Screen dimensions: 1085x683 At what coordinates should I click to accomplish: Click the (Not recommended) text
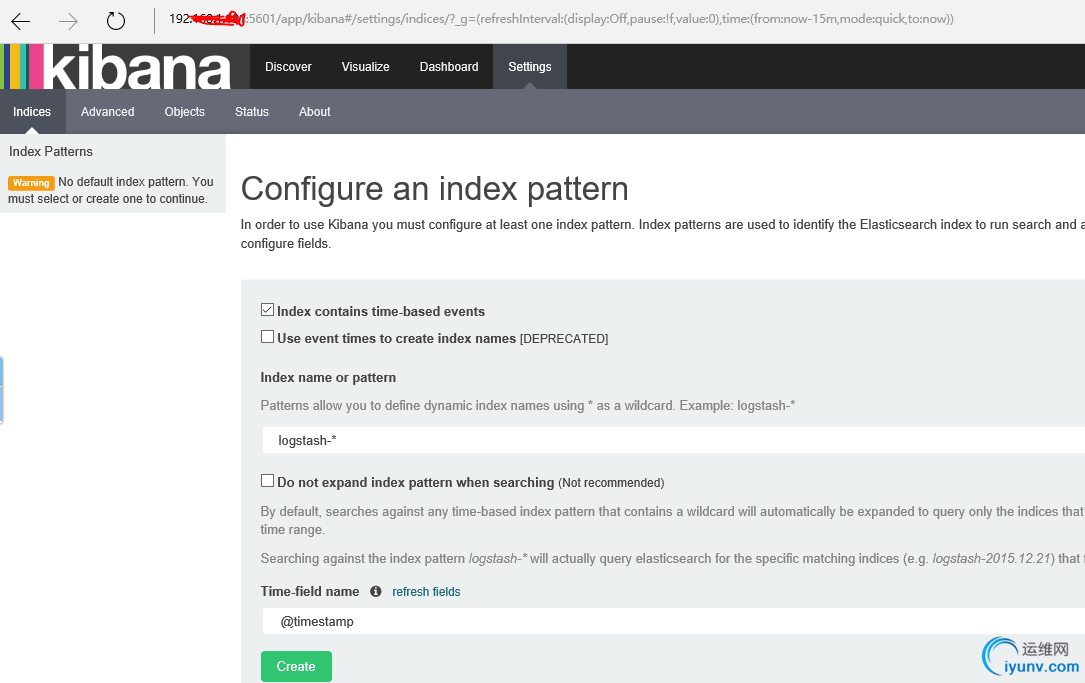[611, 483]
